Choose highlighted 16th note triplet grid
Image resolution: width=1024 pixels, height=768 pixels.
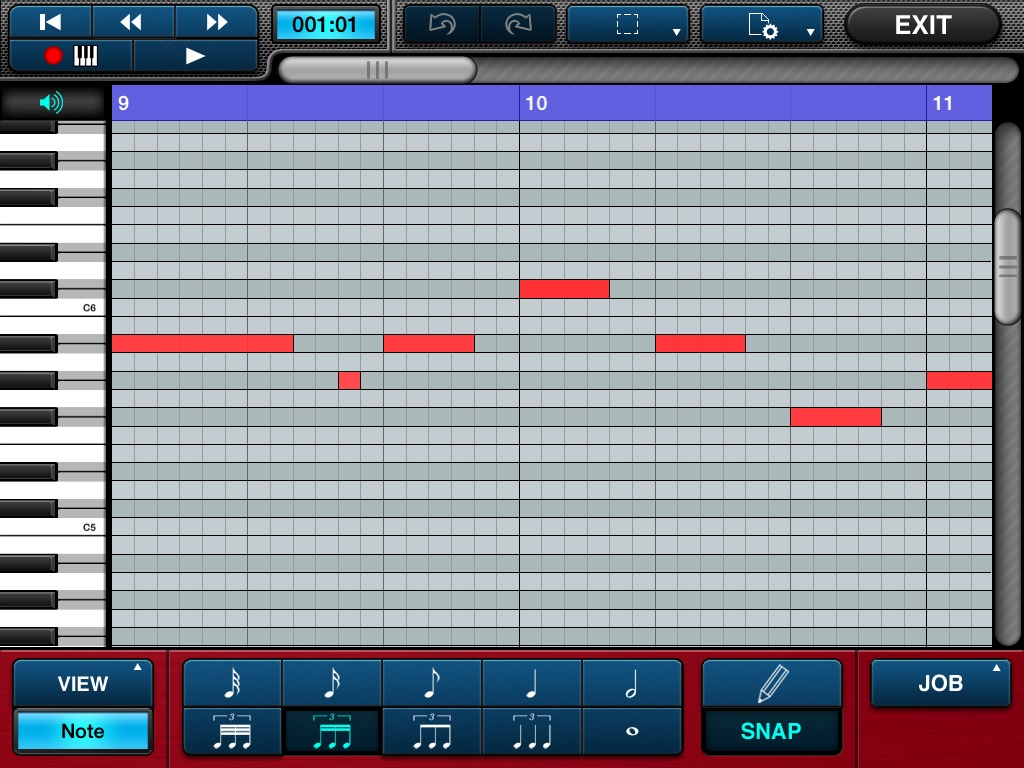pos(332,731)
